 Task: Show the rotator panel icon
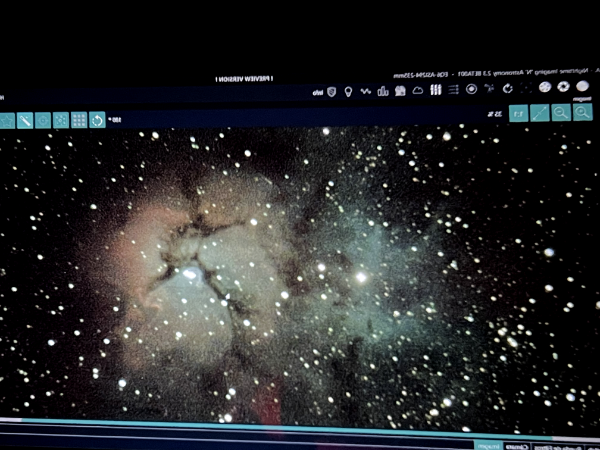(508, 89)
